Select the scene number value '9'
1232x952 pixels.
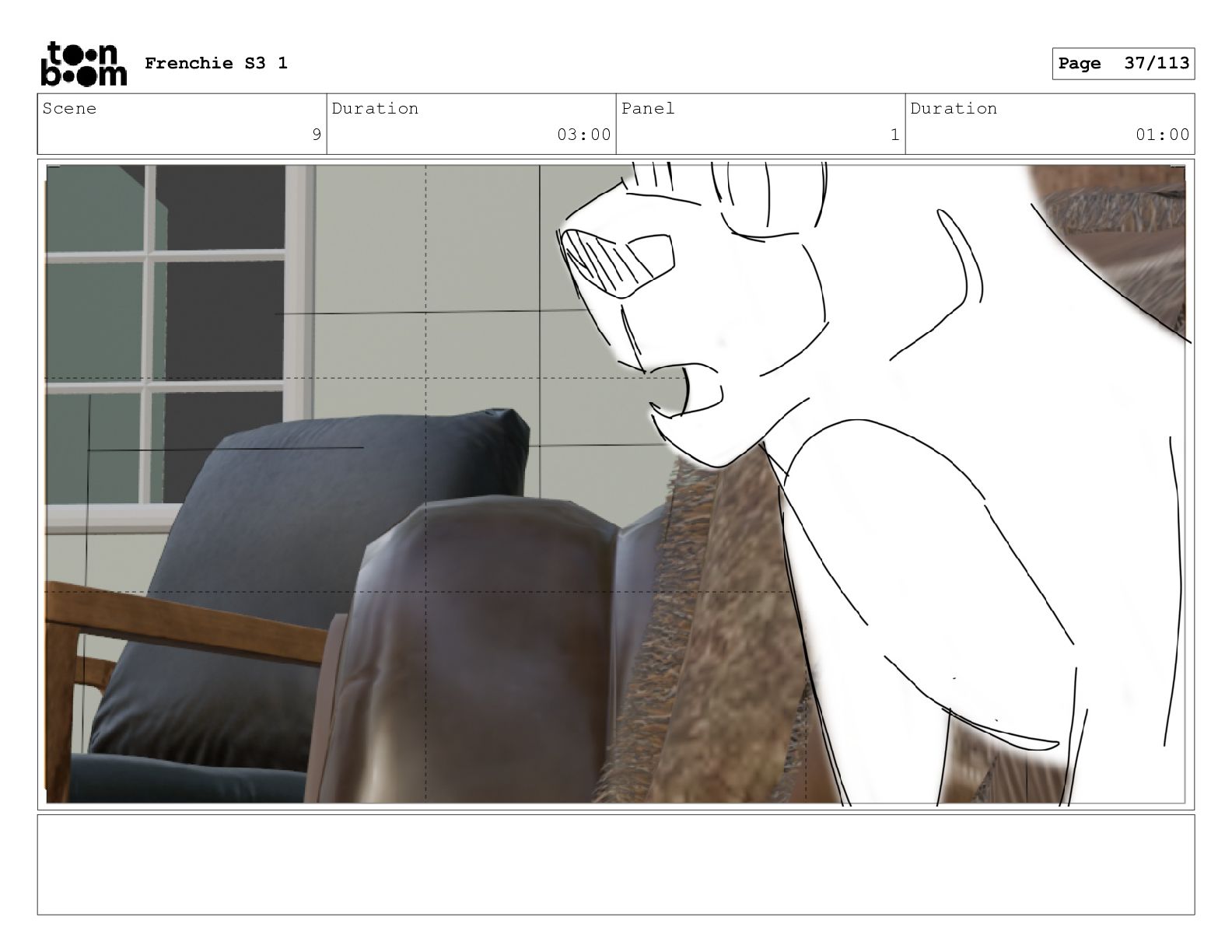pyautogui.click(x=317, y=135)
